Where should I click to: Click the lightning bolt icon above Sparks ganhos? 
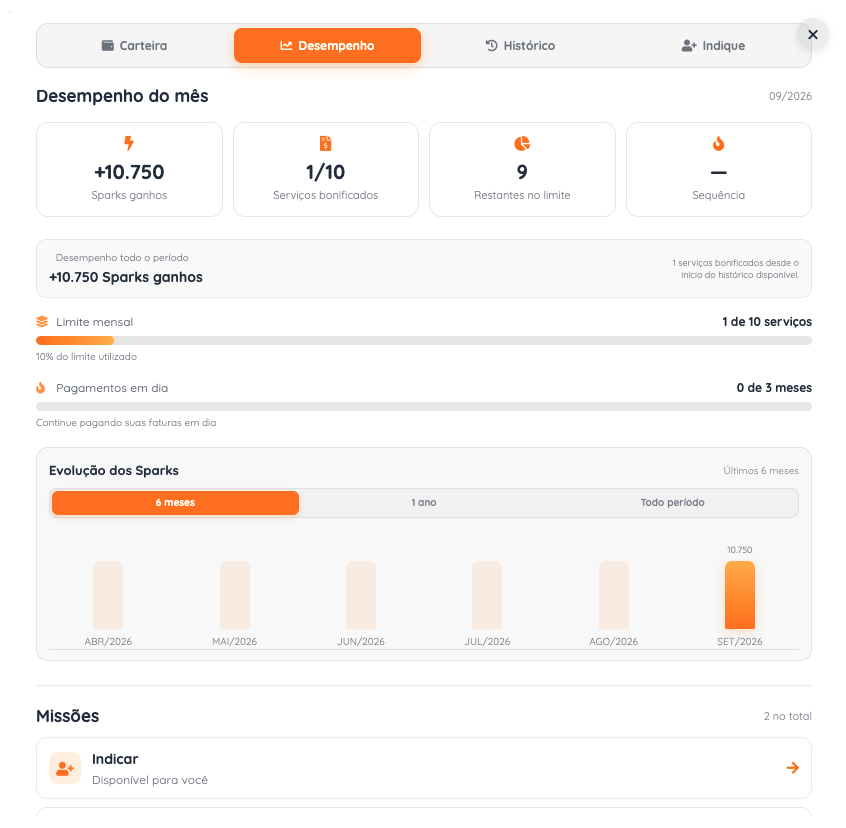click(x=129, y=143)
